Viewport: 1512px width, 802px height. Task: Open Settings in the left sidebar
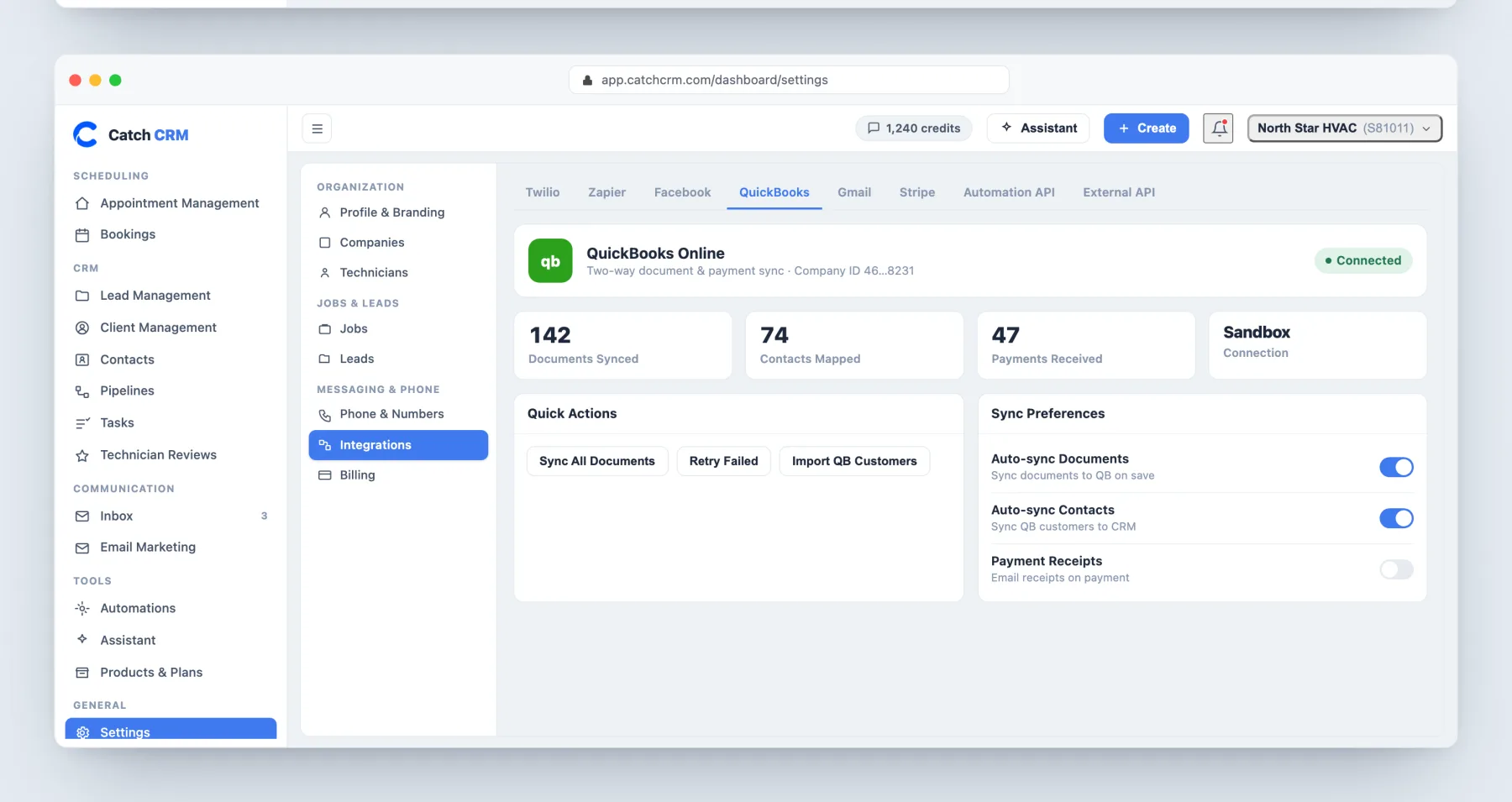pos(171,729)
